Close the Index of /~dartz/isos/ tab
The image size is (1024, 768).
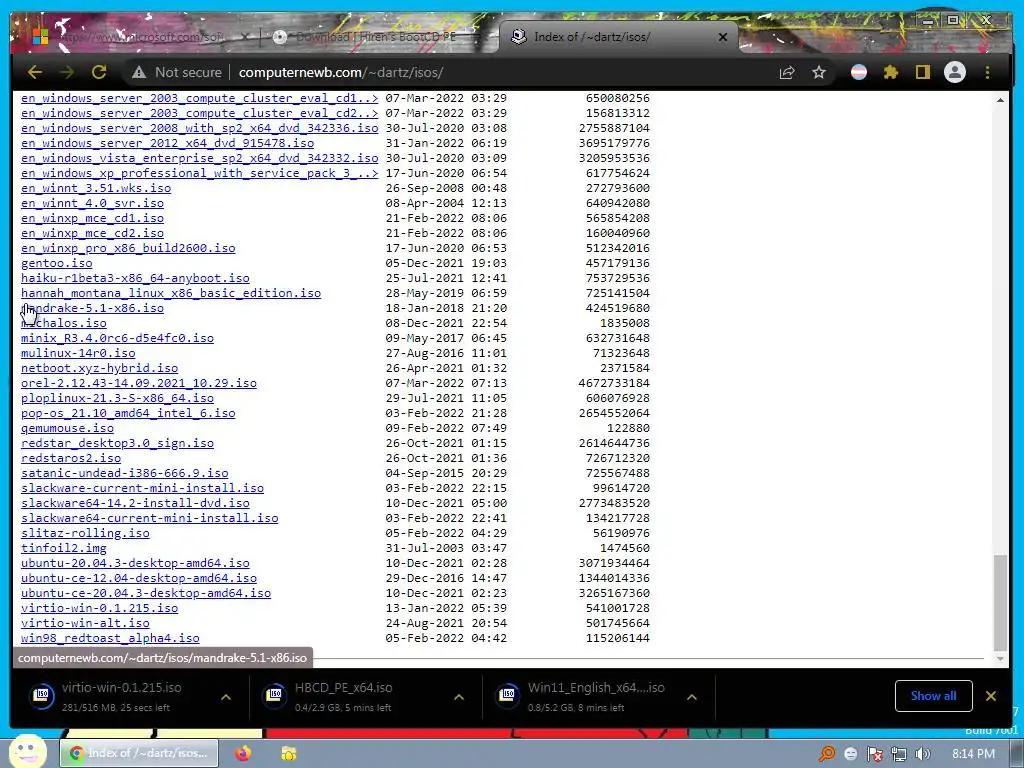722,37
